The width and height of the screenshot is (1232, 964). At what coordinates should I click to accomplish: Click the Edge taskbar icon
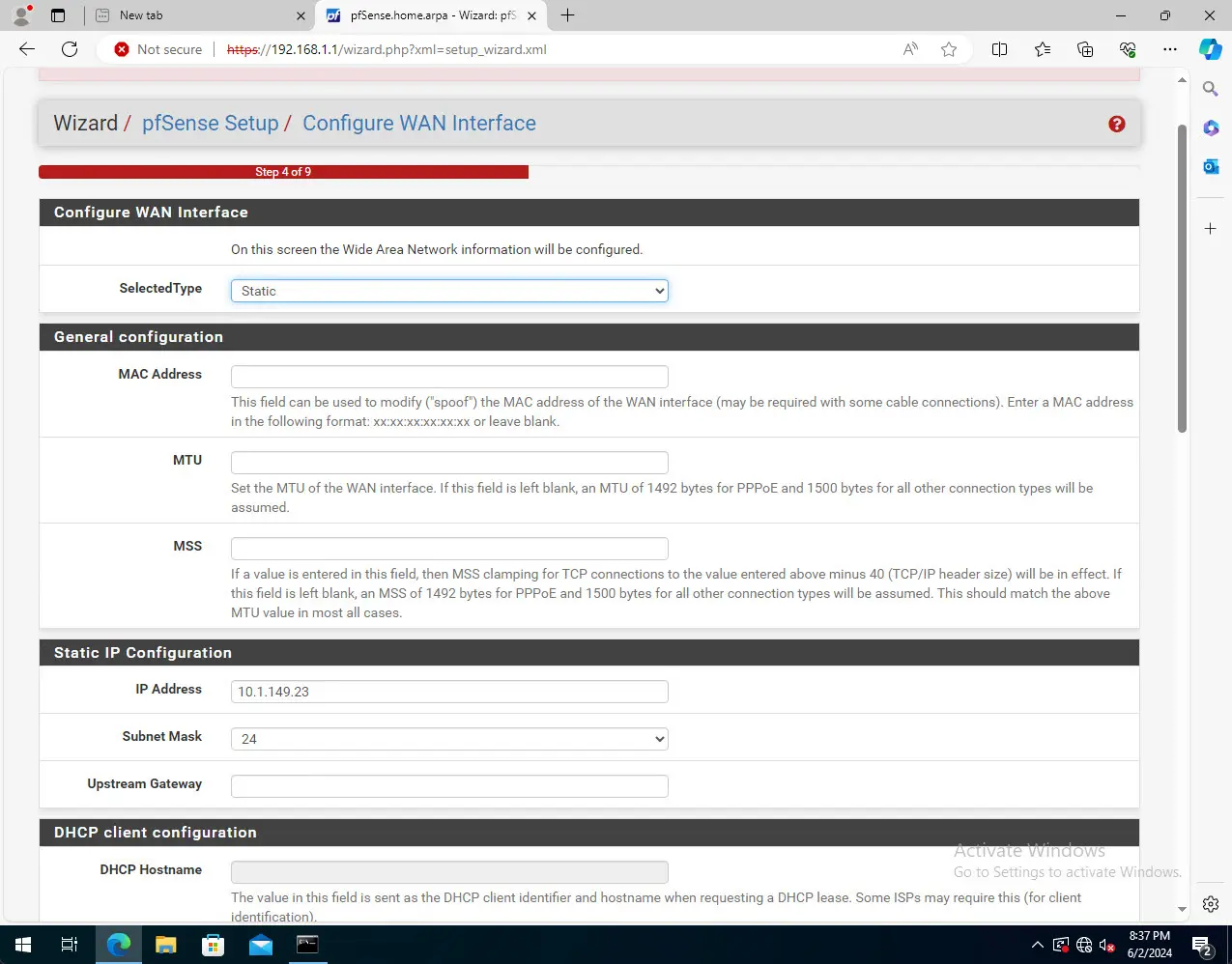coord(119,945)
